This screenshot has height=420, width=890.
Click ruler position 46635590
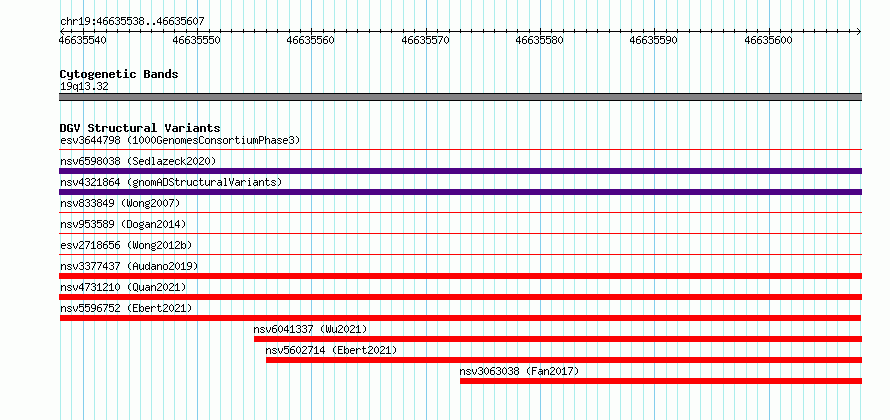654,40
